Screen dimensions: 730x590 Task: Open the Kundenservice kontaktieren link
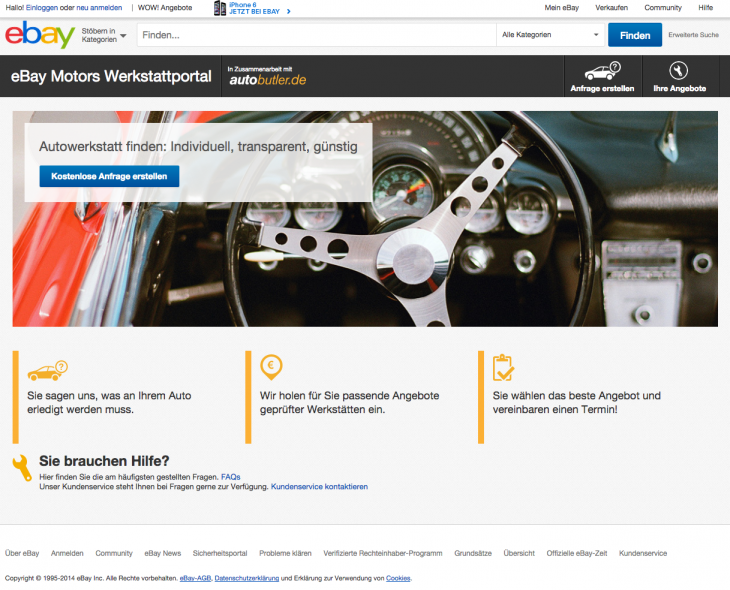click(x=319, y=486)
